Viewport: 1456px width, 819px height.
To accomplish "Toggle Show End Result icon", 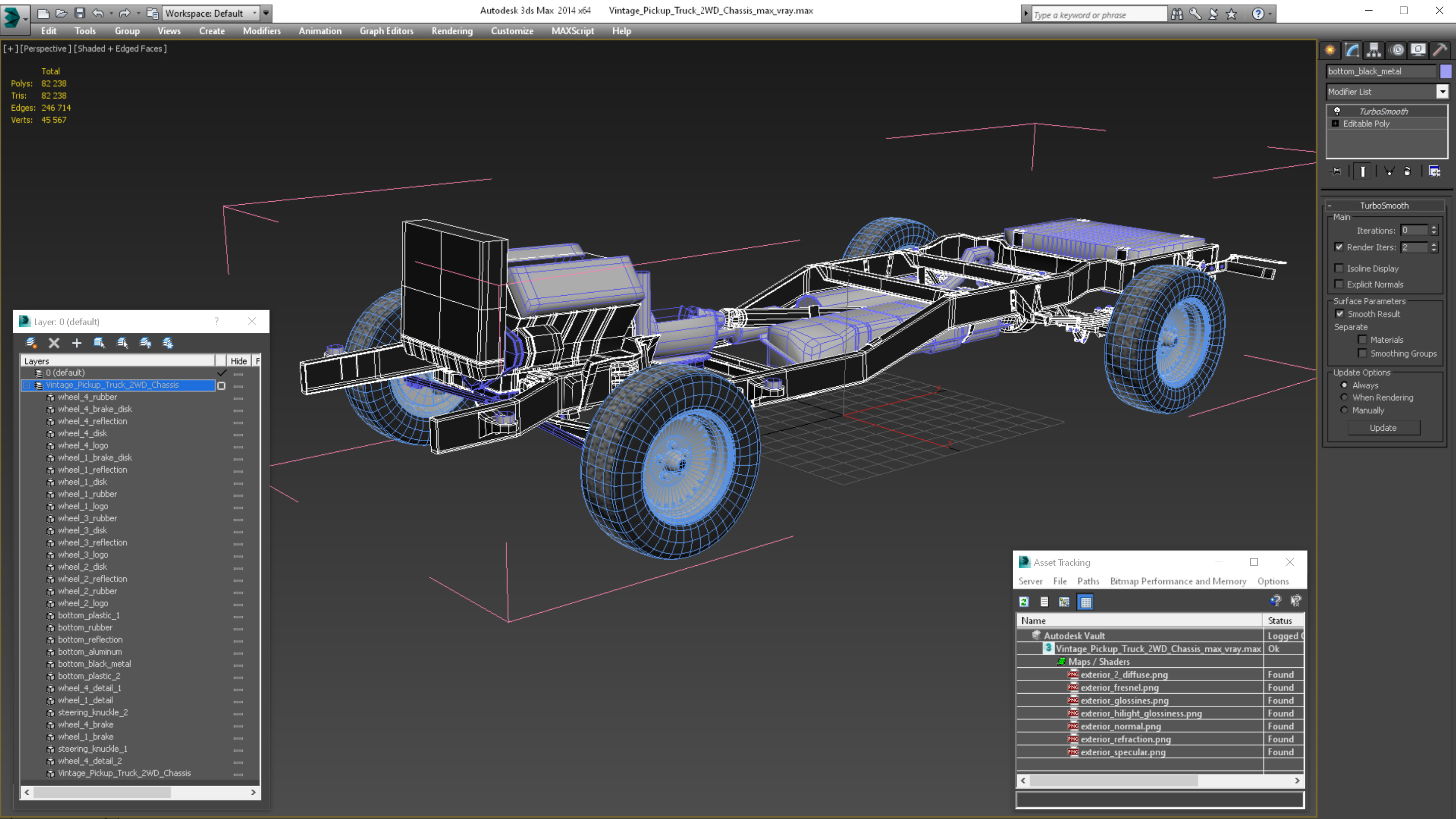I will tap(1363, 171).
